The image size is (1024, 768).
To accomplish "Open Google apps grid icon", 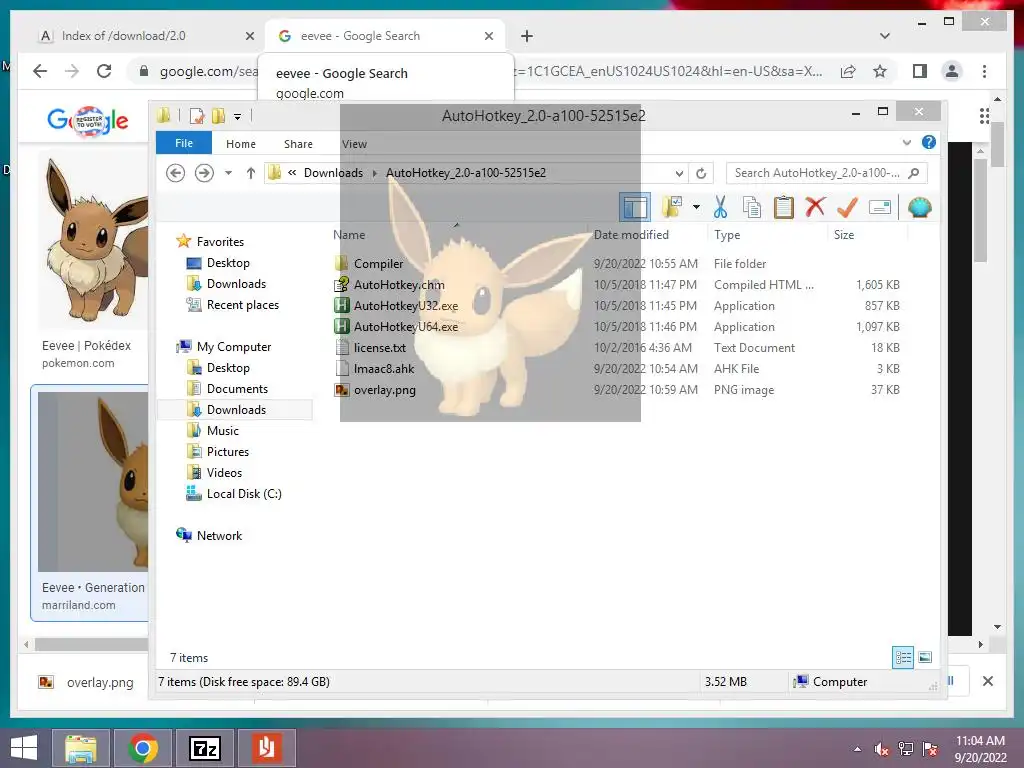I will click(x=984, y=117).
